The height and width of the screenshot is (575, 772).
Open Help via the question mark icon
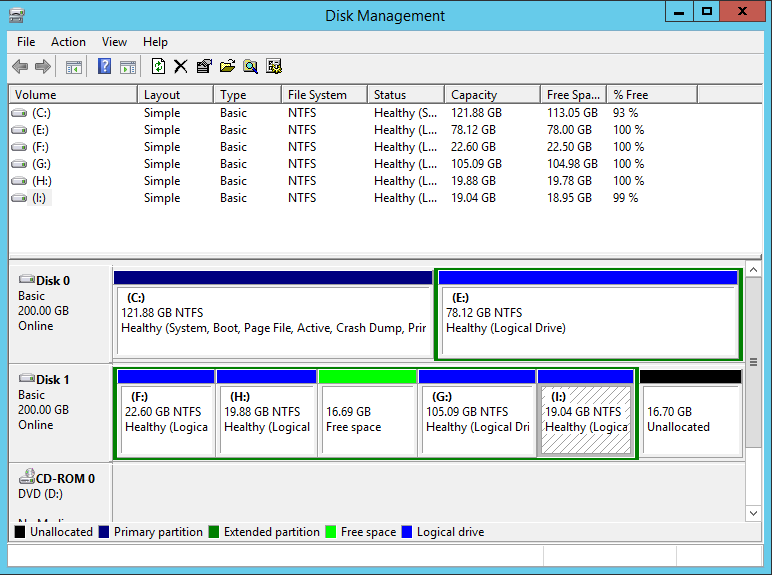pos(104,67)
